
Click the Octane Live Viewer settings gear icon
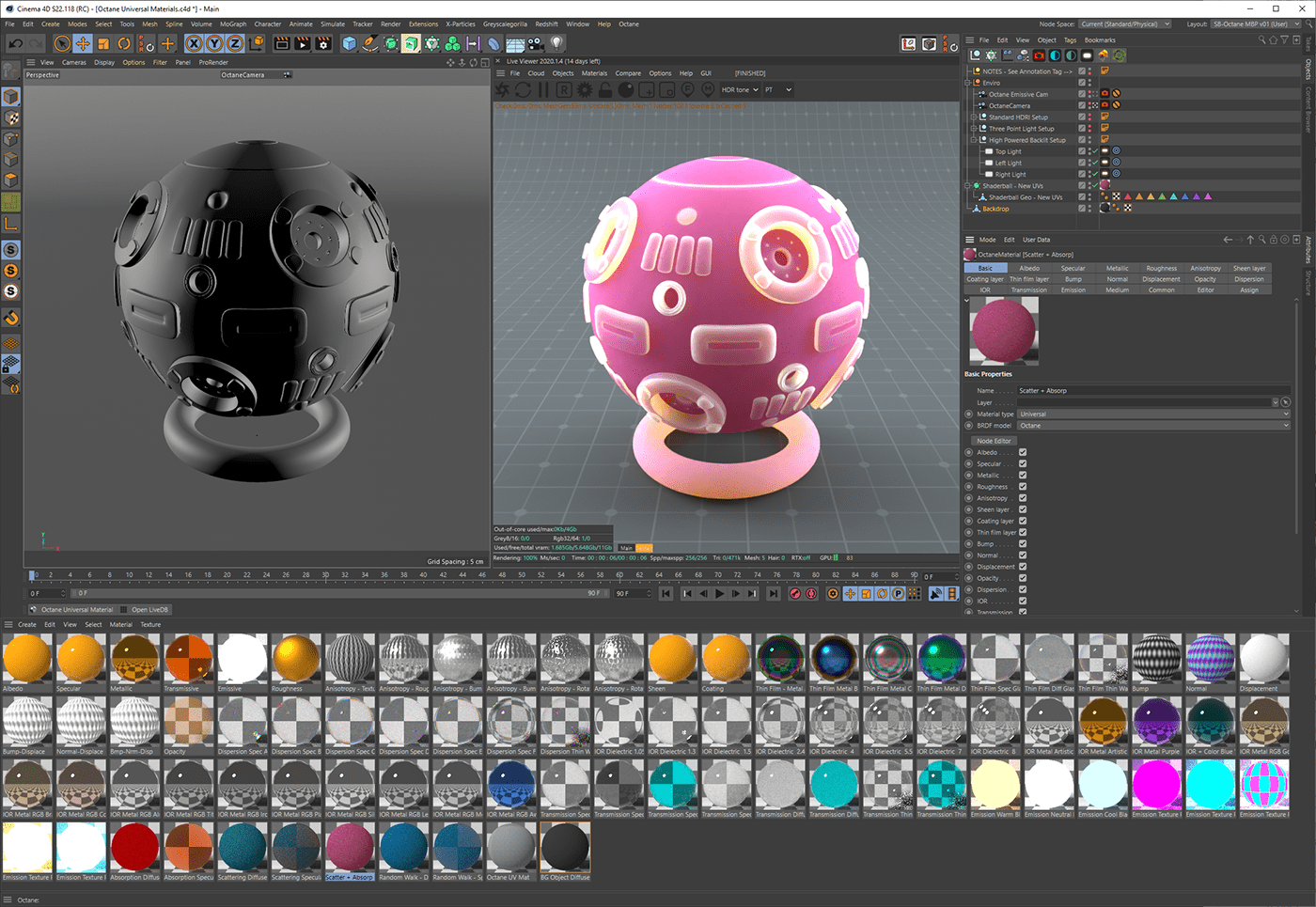tap(585, 90)
